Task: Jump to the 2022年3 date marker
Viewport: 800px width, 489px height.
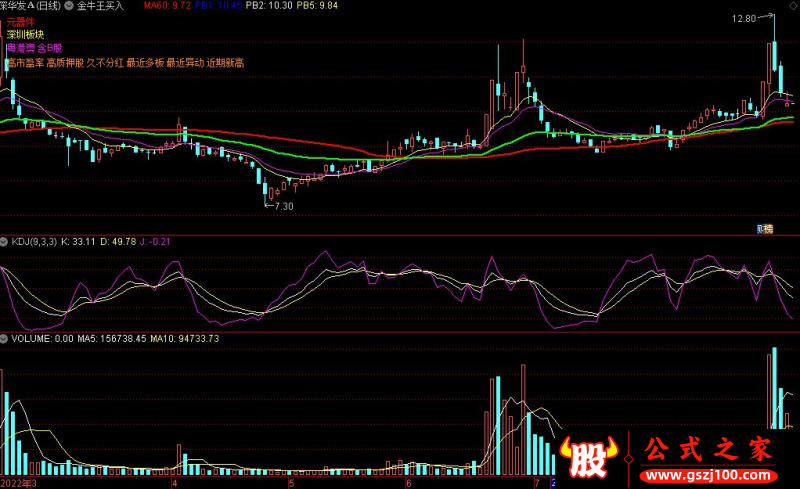Action: [x=18, y=483]
